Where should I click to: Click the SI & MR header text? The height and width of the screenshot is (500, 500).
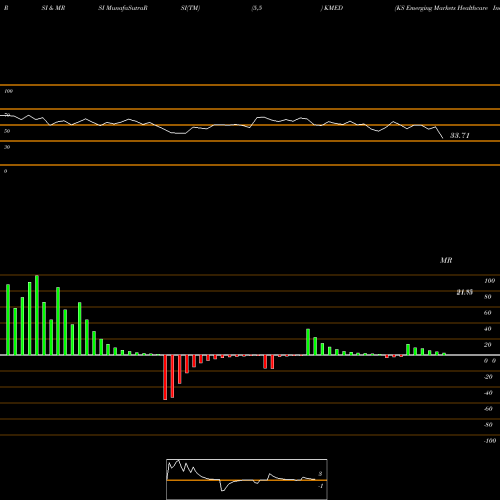coord(53,8)
